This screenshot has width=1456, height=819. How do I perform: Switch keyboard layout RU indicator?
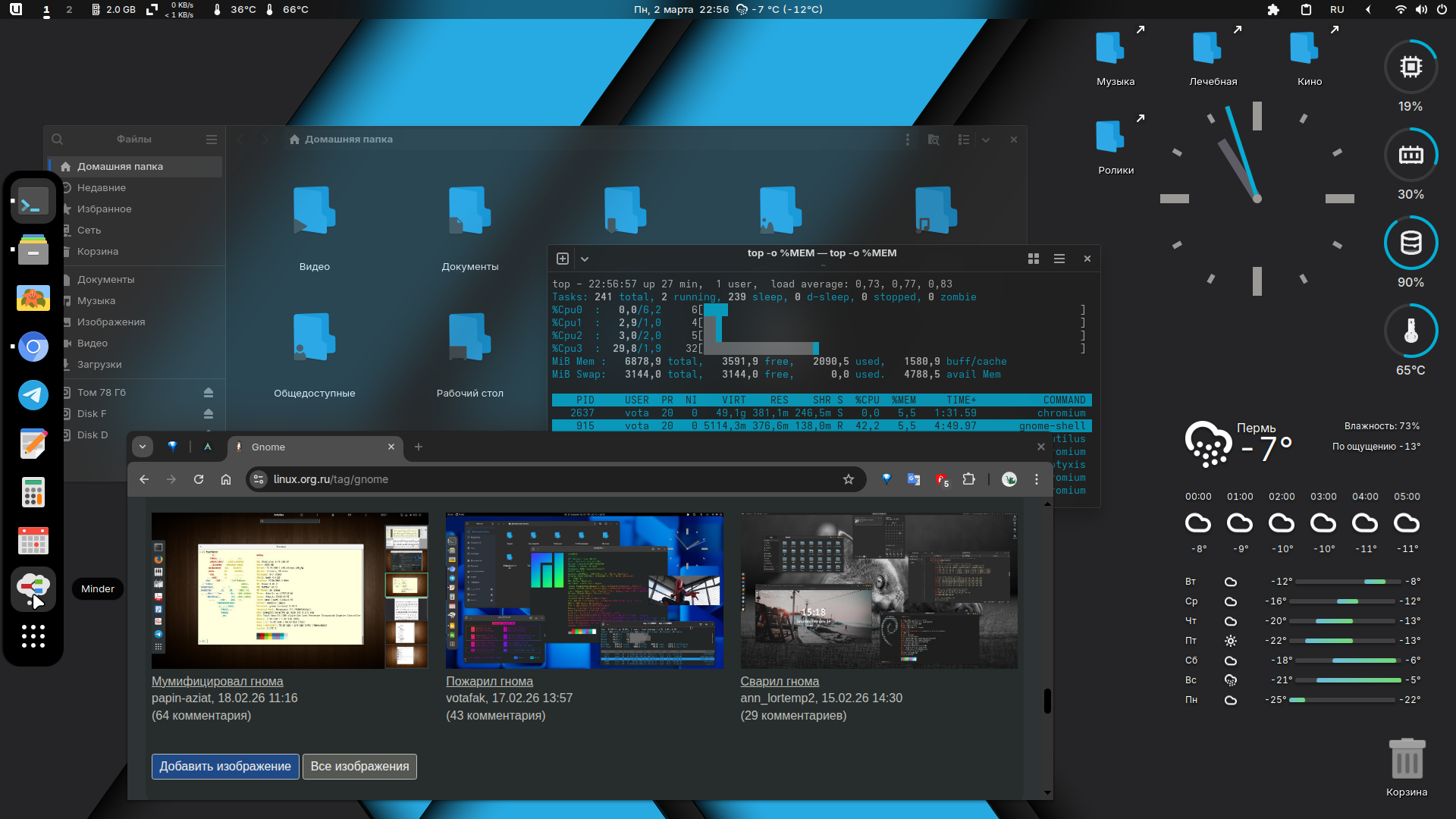pyautogui.click(x=1337, y=10)
